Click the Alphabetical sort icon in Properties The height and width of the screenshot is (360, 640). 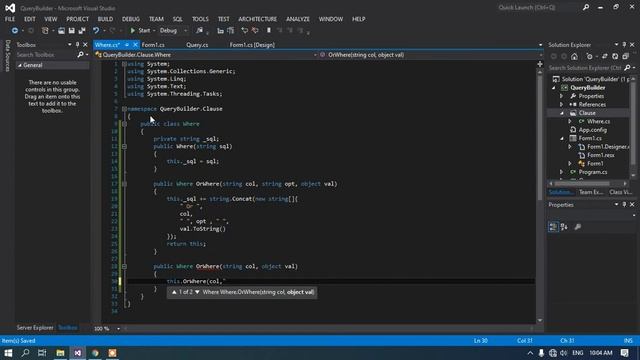564,227
